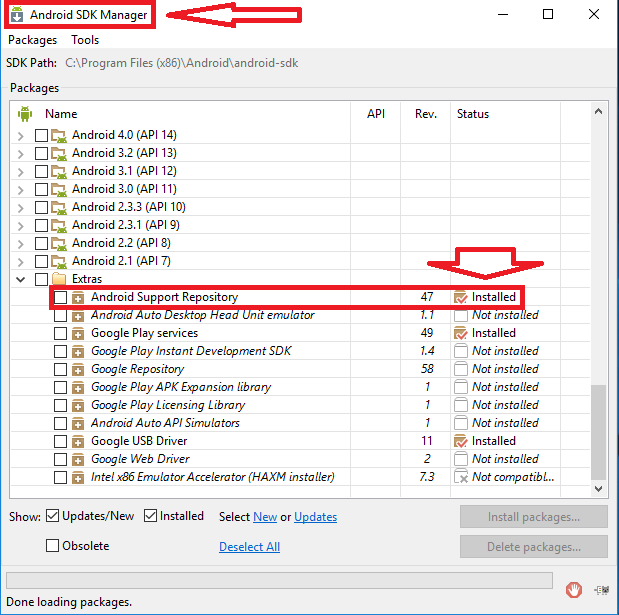The image size is (619, 615).
Task: Click the package icon for Android Auto API Simulators
Action: (x=78, y=424)
